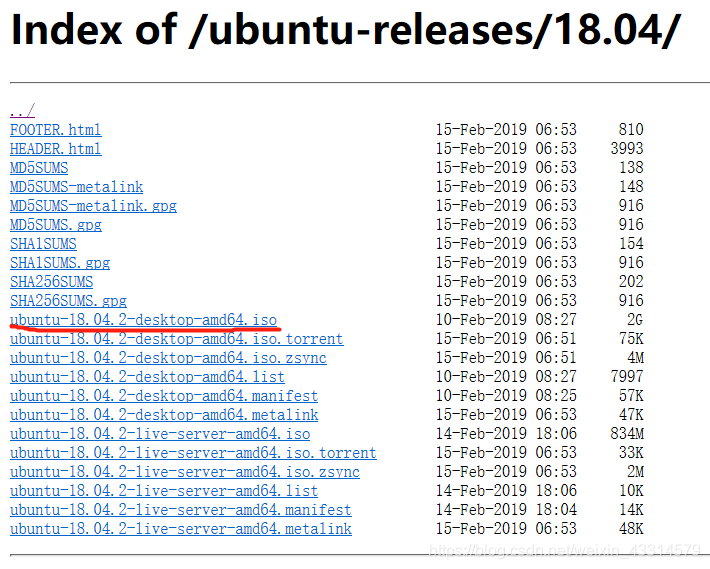710x569 pixels.
Task: Click the MD5SUMS file link
Action: point(39,167)
